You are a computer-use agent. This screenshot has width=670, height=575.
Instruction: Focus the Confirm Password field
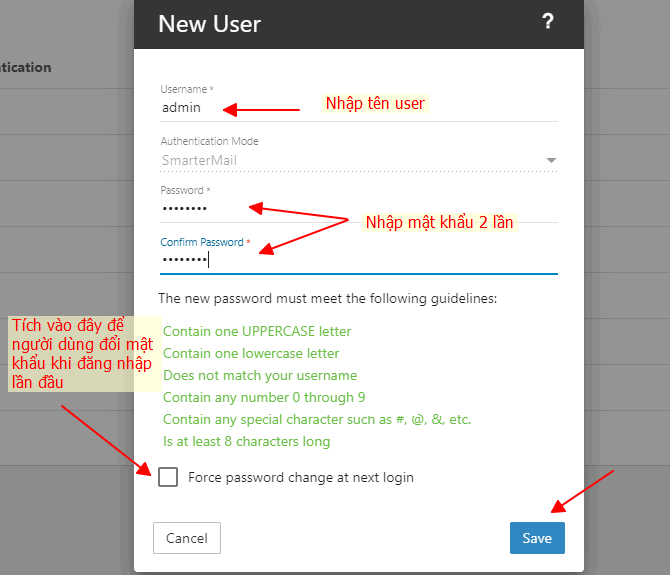[x=359, y=260]
